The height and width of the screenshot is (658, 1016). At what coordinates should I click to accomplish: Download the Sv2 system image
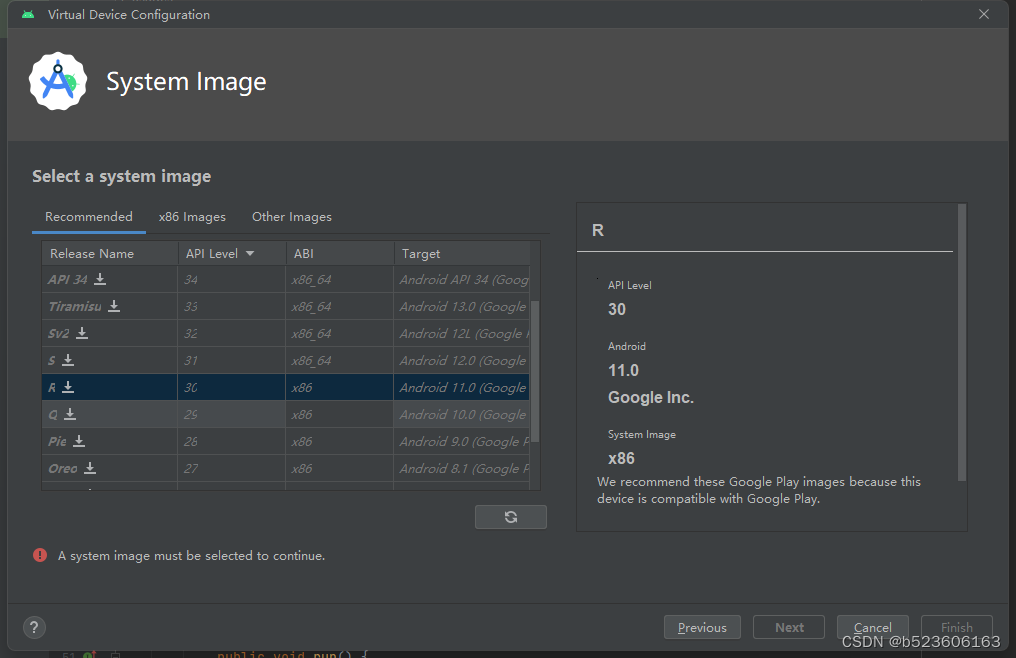82,333
